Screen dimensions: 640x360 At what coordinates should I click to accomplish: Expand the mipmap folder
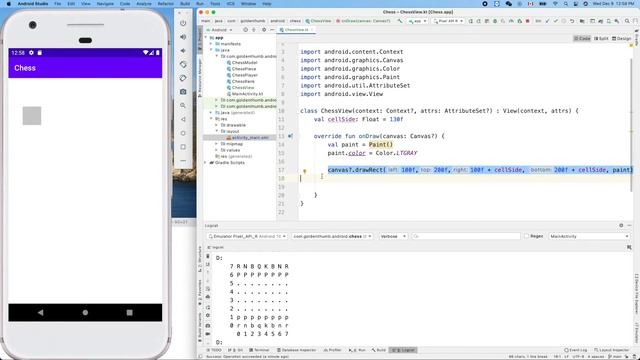[x=217, y=144]
